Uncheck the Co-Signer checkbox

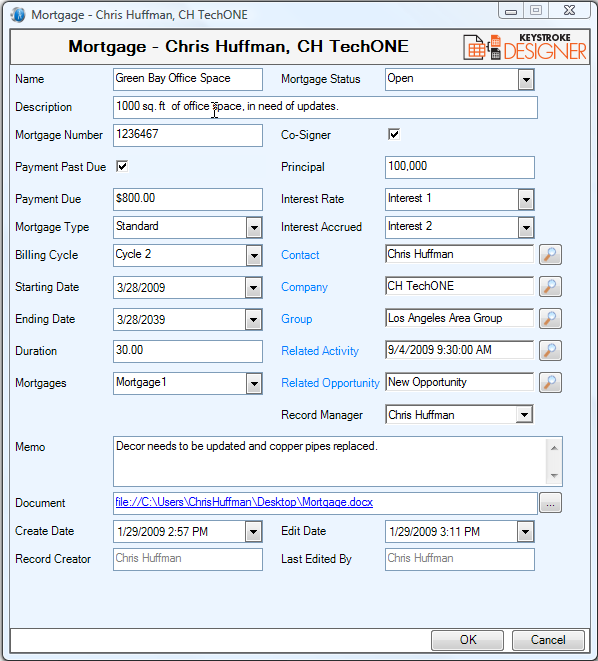(394, 134)
